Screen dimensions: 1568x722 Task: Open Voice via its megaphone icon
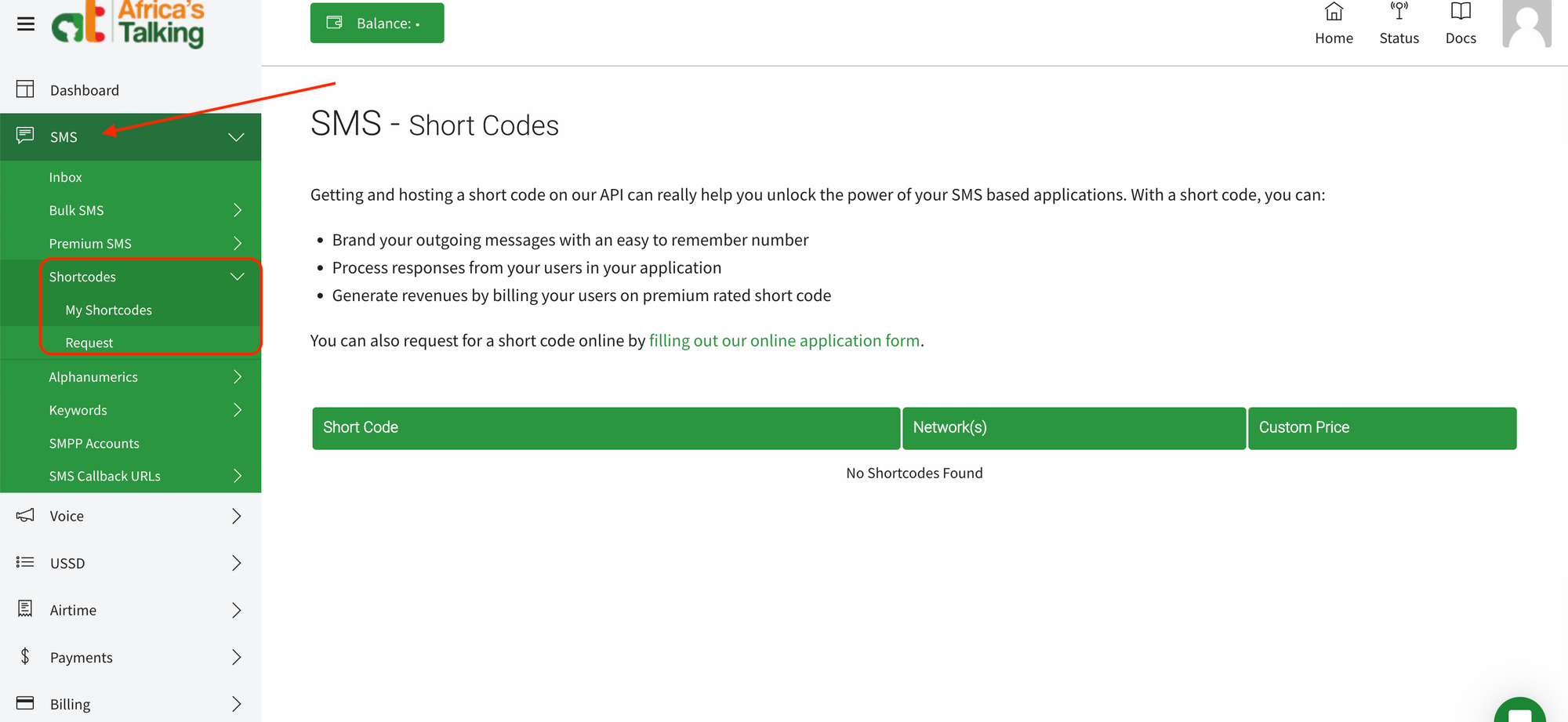[x=24, y=515]
